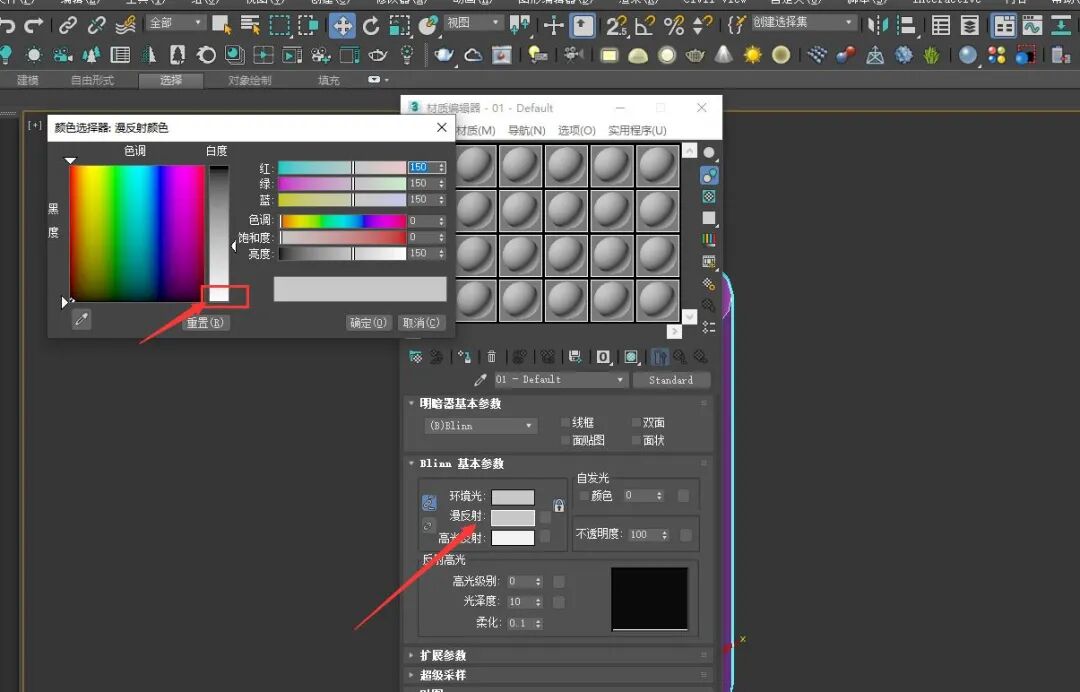This screenshot has height=692, width=1080.
Task: Enable the 线框 (Wire) checkbox
Action: [565, 422]
